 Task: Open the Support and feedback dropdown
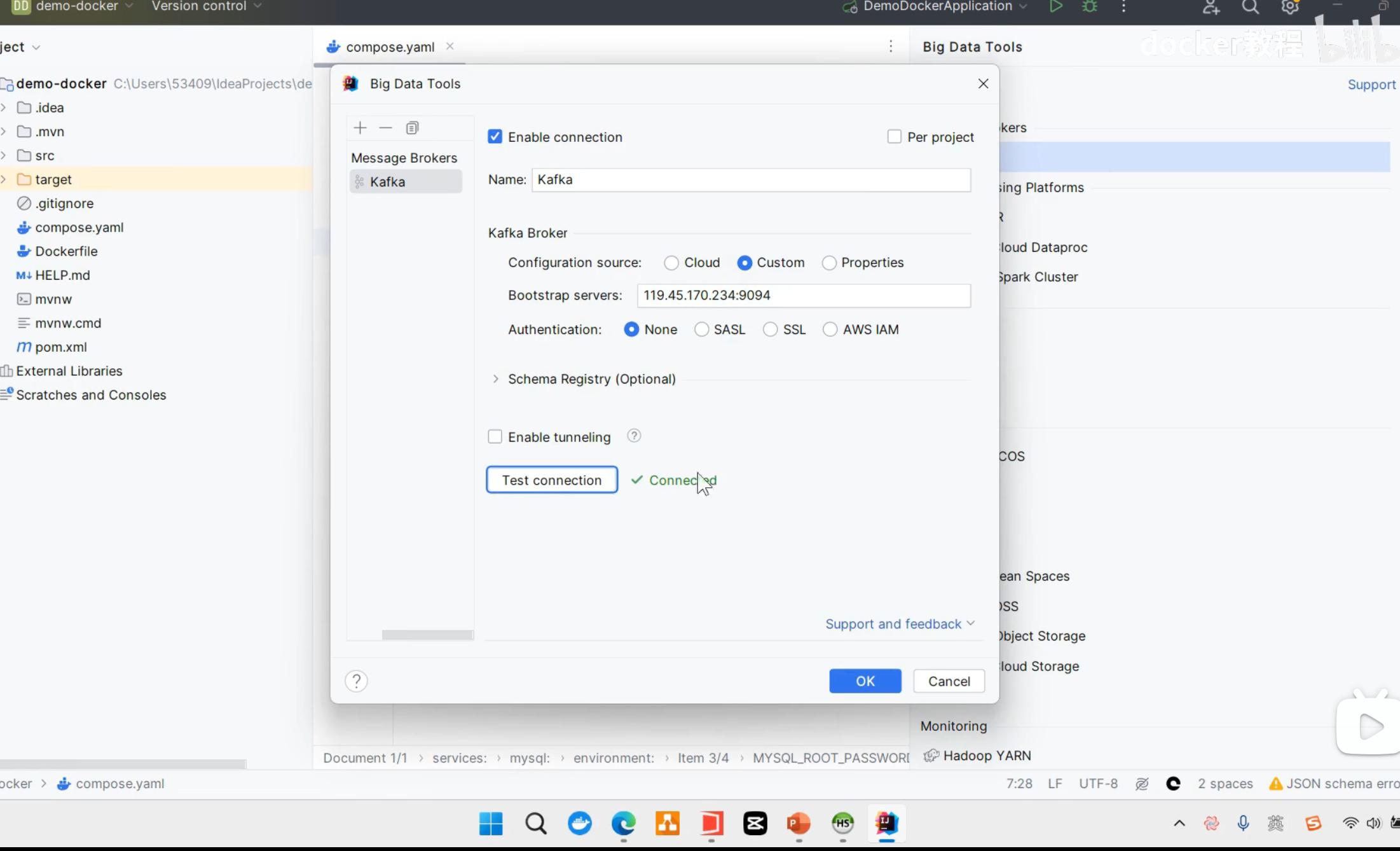click(899, 624)
